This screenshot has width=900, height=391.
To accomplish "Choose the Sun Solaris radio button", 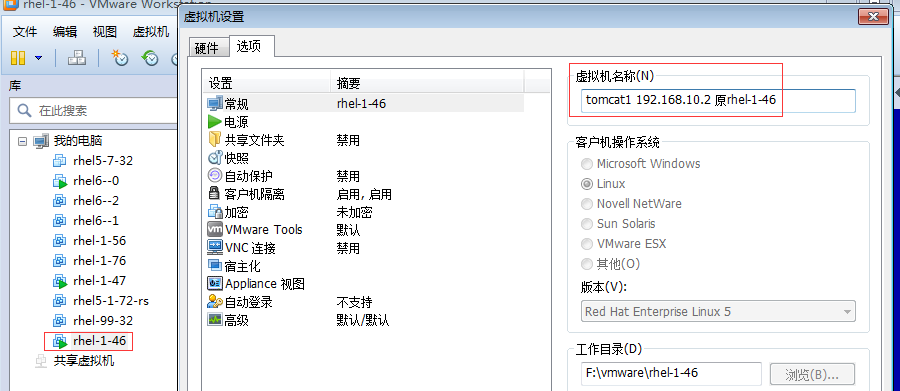I will (x=587, y=224).
